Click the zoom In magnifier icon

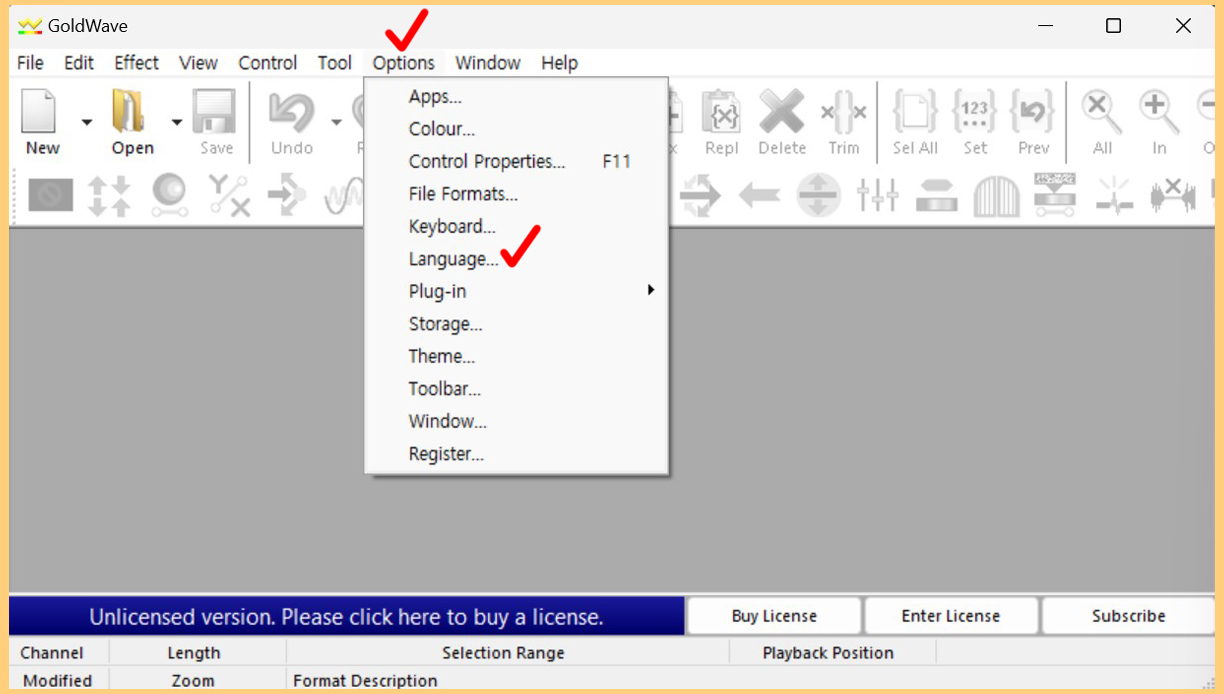tap(1158, 109)
